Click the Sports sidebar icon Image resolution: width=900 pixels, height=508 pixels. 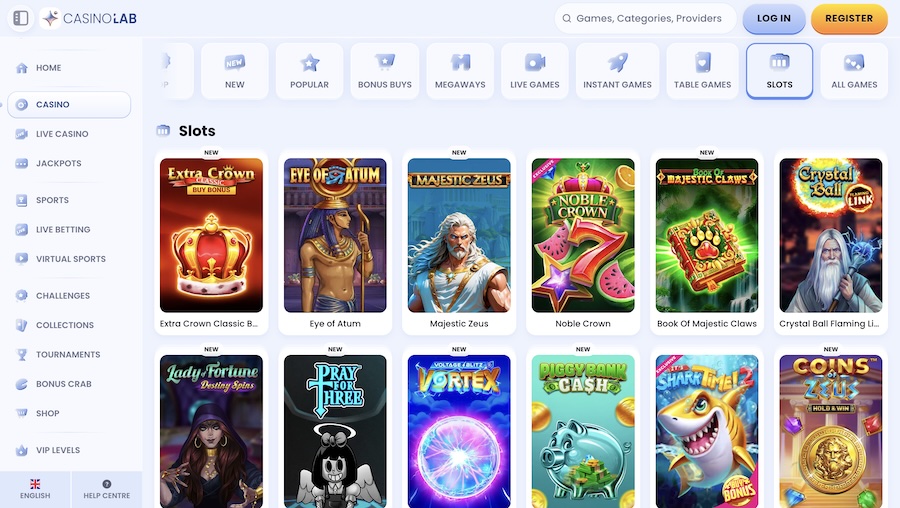[x=22, y=200]
